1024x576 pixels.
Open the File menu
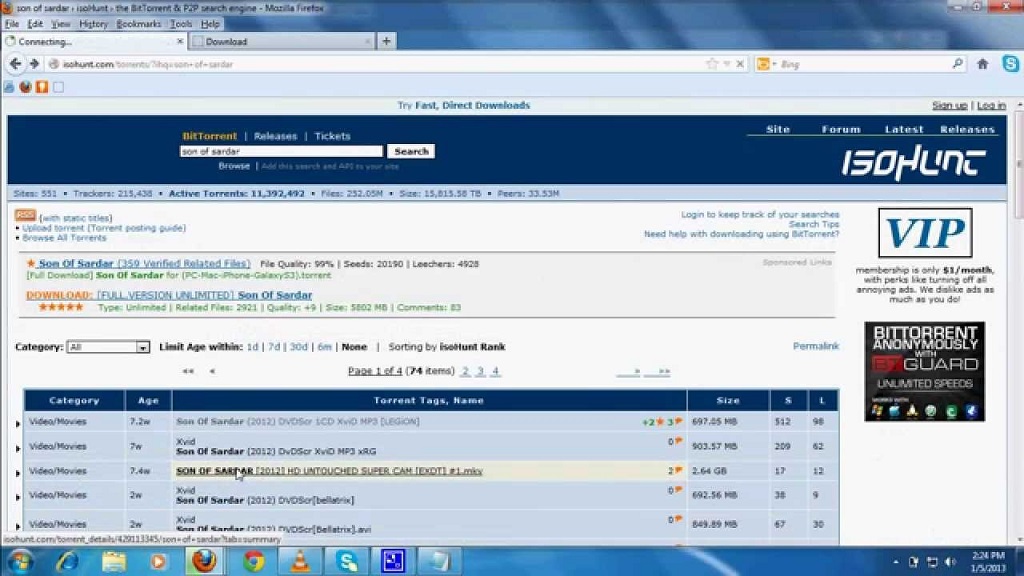click(x=12, y=24)
